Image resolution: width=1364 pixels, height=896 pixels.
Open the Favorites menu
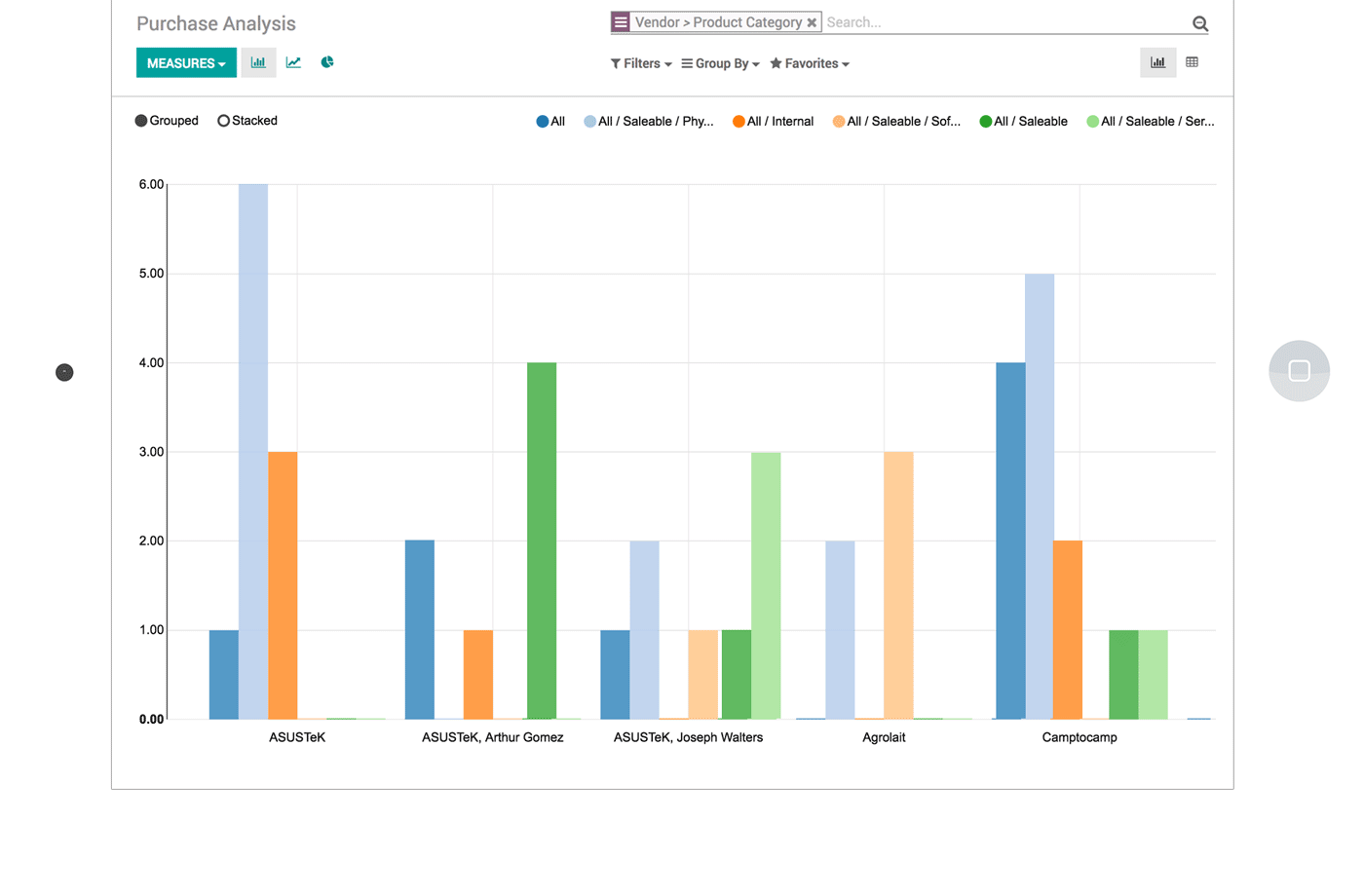810,63
